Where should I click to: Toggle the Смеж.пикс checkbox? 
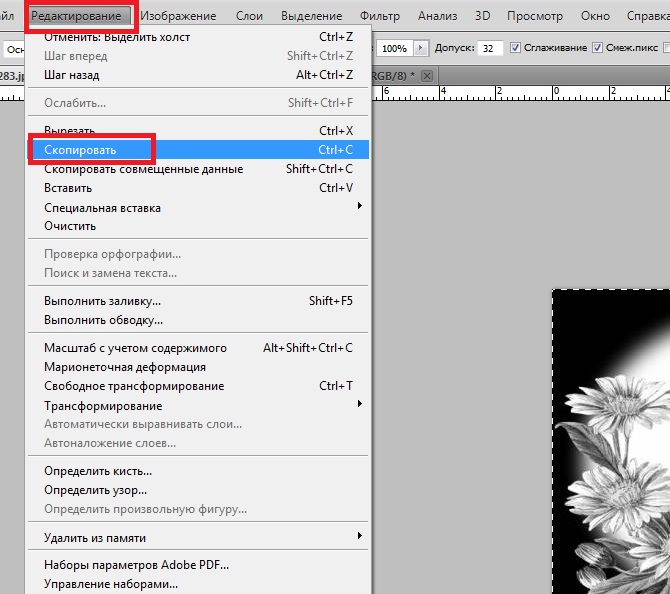point(597,48)
